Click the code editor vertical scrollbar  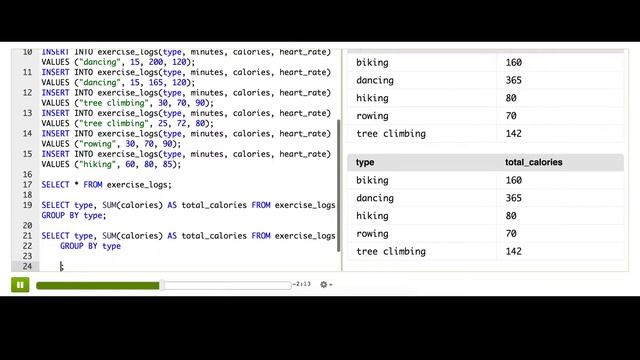339,185
